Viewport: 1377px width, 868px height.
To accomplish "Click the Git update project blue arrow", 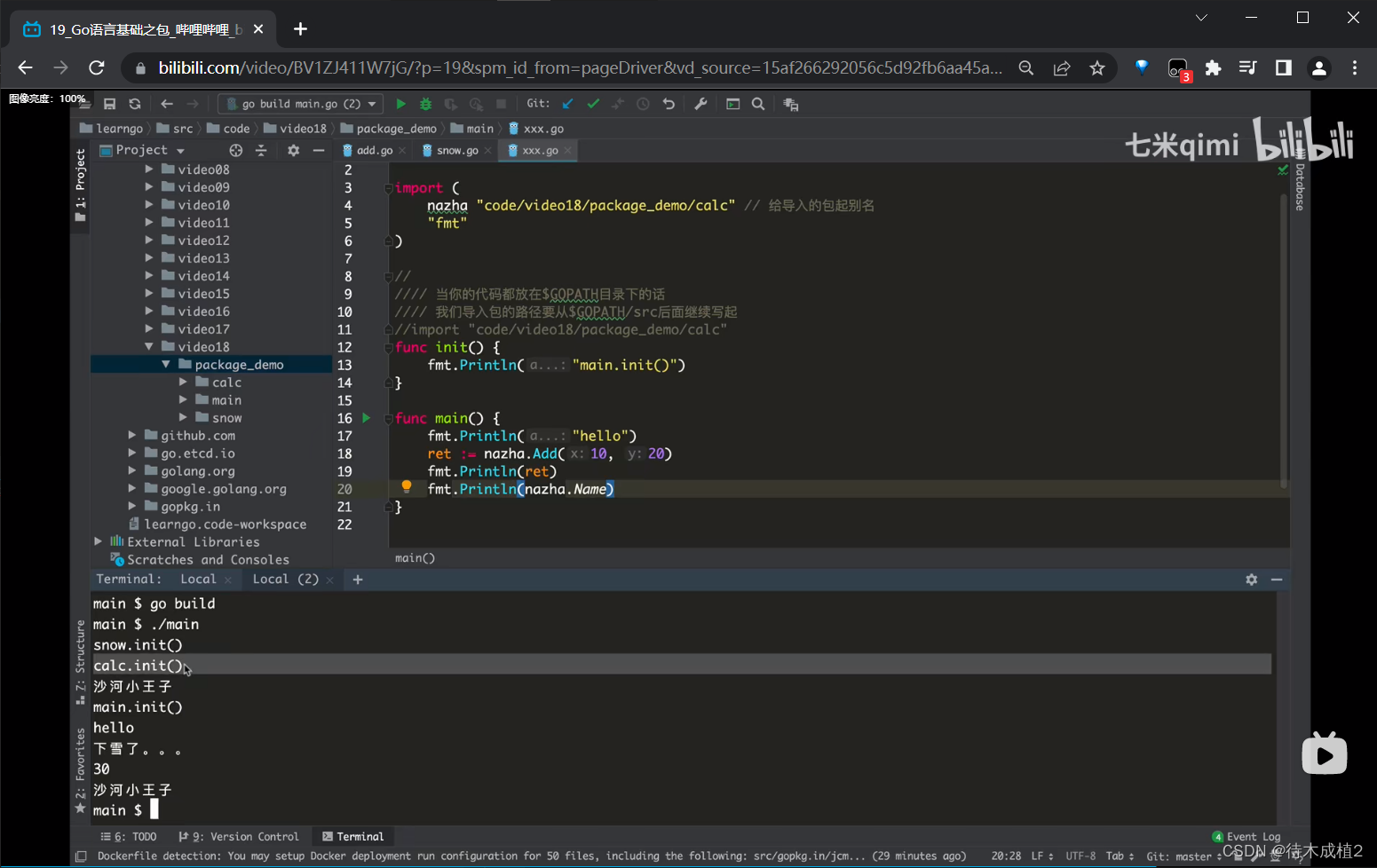I will tap(568, 104).
